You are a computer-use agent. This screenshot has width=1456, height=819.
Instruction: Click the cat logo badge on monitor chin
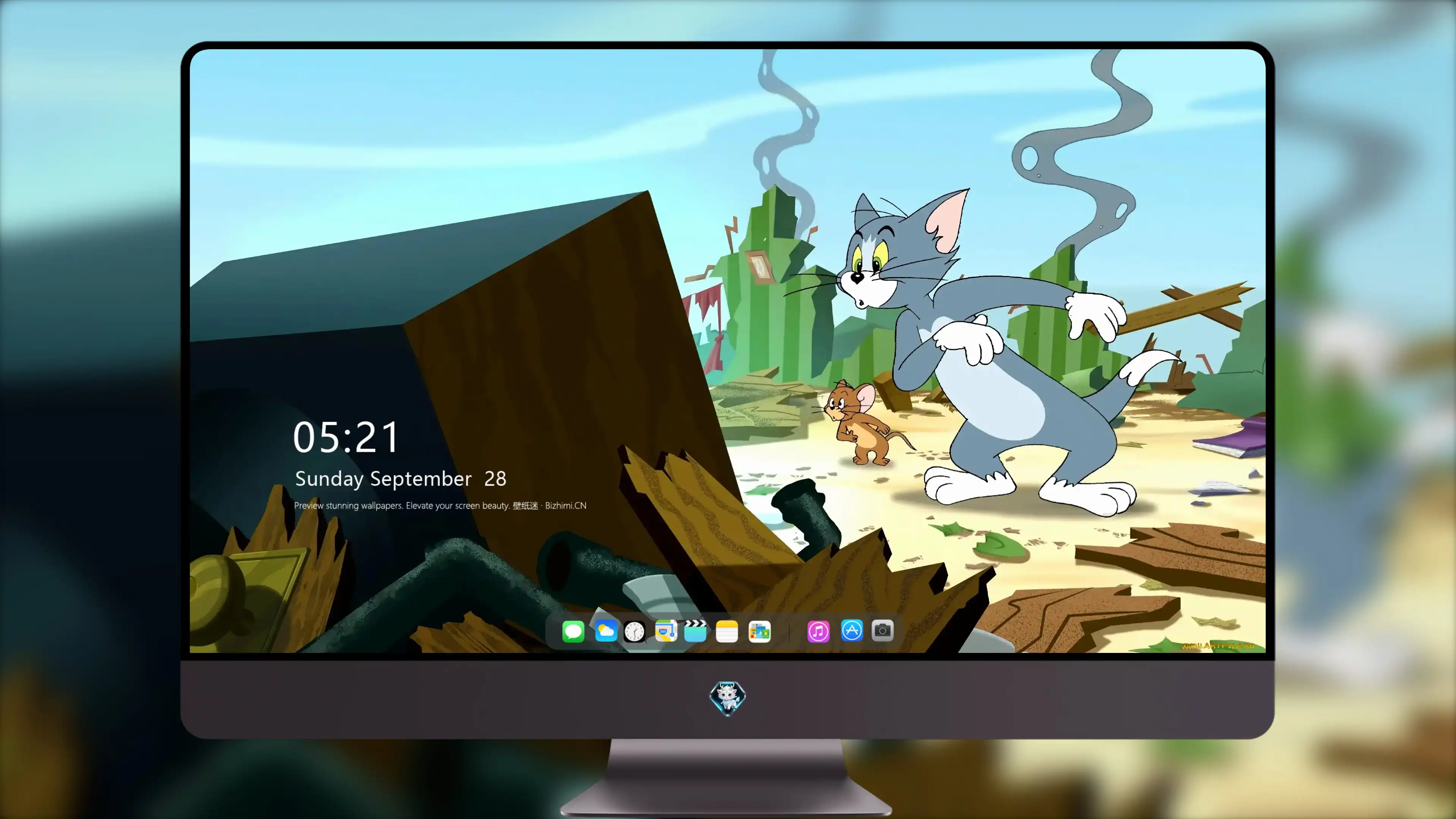click(x=728, y=698)
